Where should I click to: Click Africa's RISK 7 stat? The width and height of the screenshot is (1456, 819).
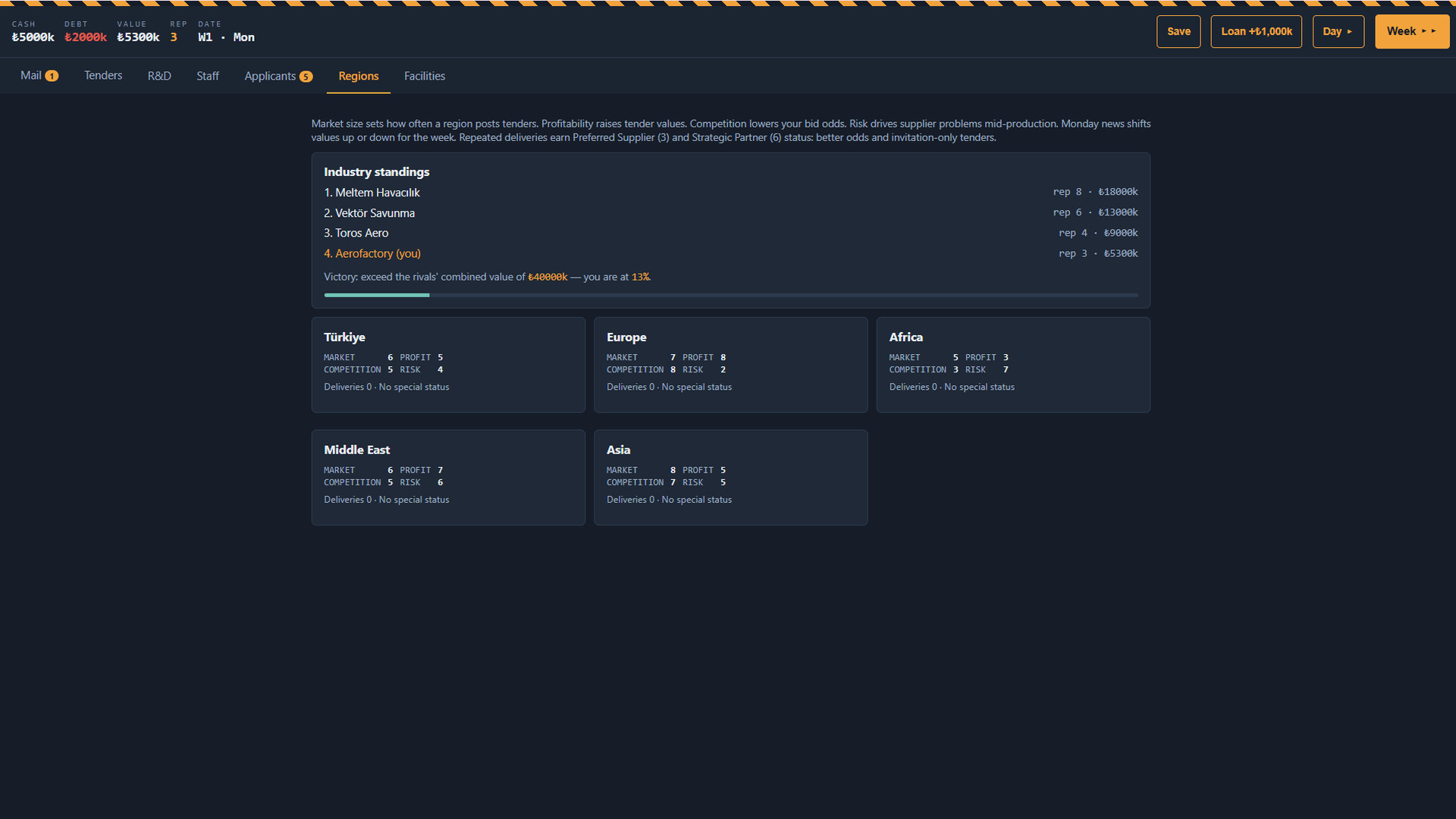tap(987, 369)
